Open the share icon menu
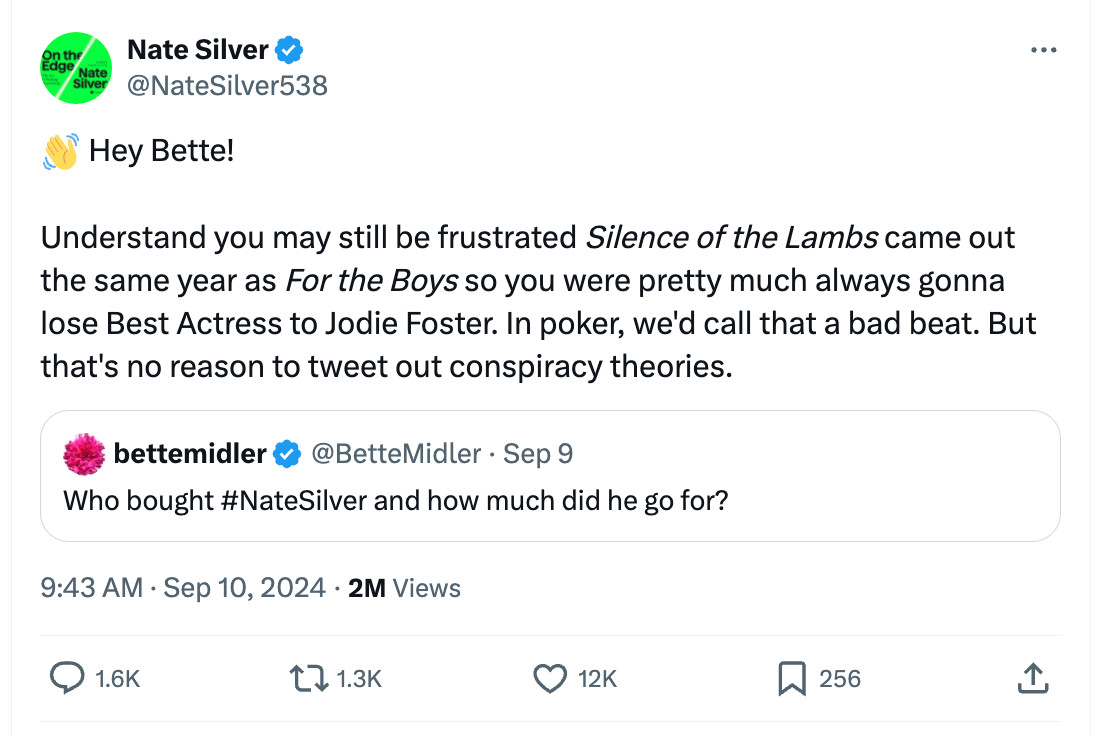1110x736 pixels. pos(1031,679)
